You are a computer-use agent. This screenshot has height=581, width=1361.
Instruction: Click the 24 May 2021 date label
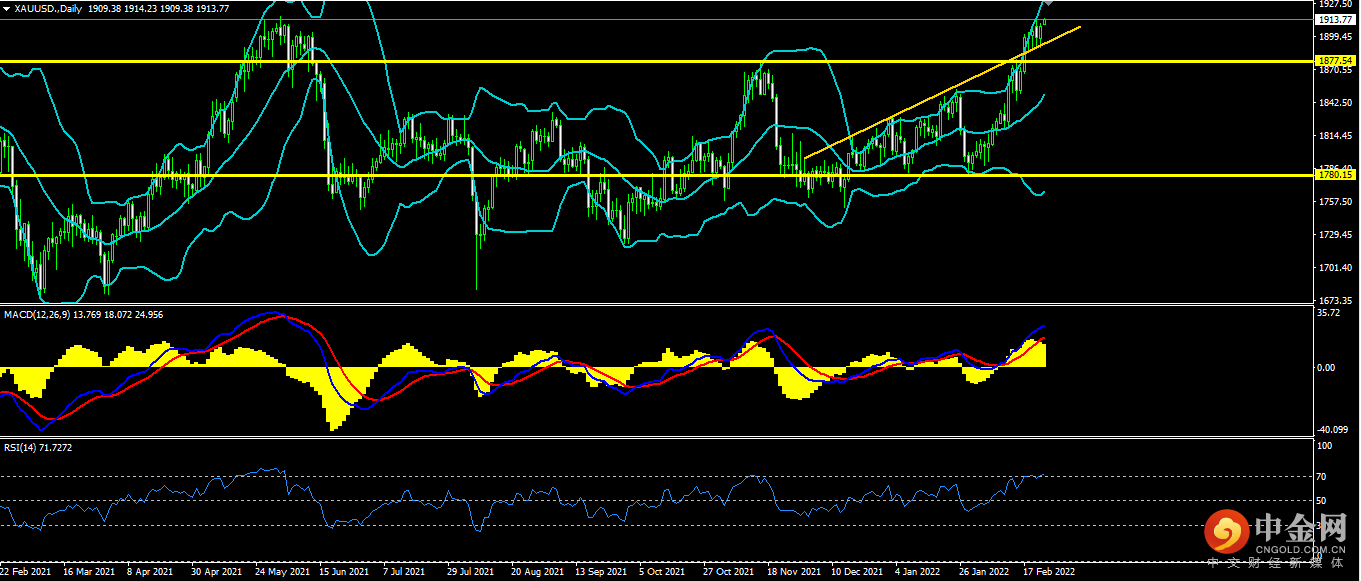coord(282,572)
